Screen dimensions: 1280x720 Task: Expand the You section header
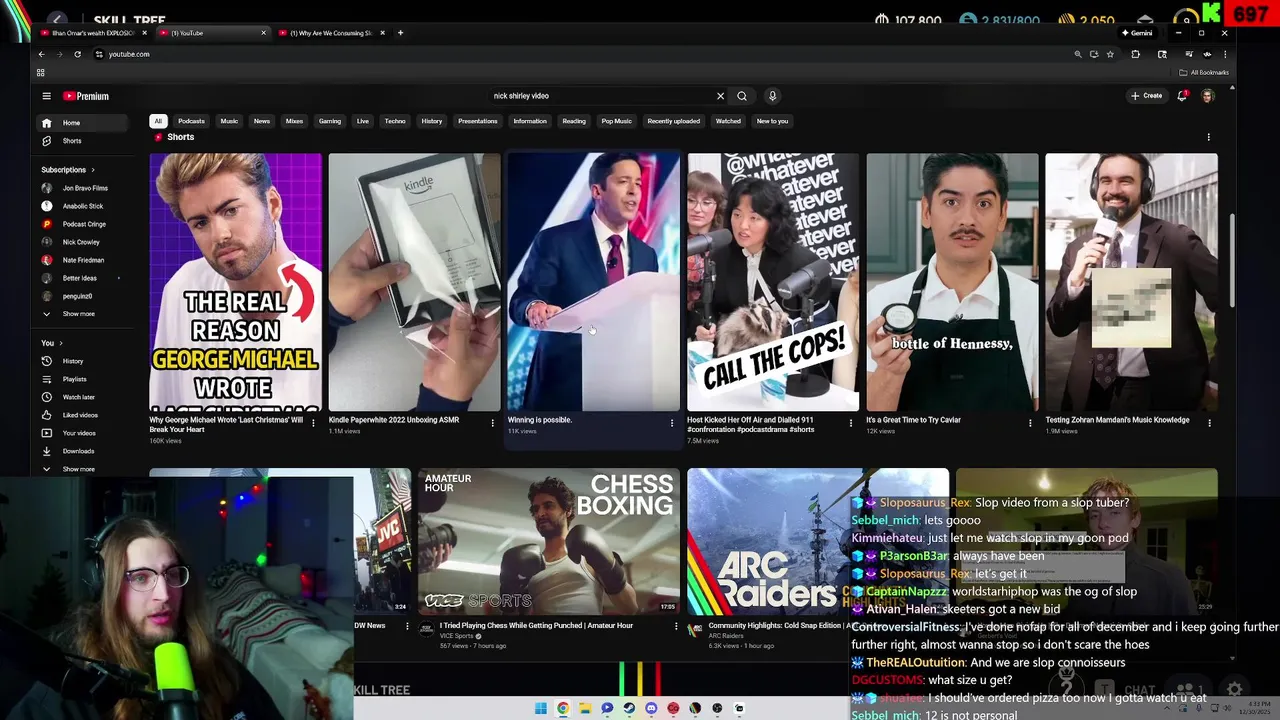click(52, 343)
